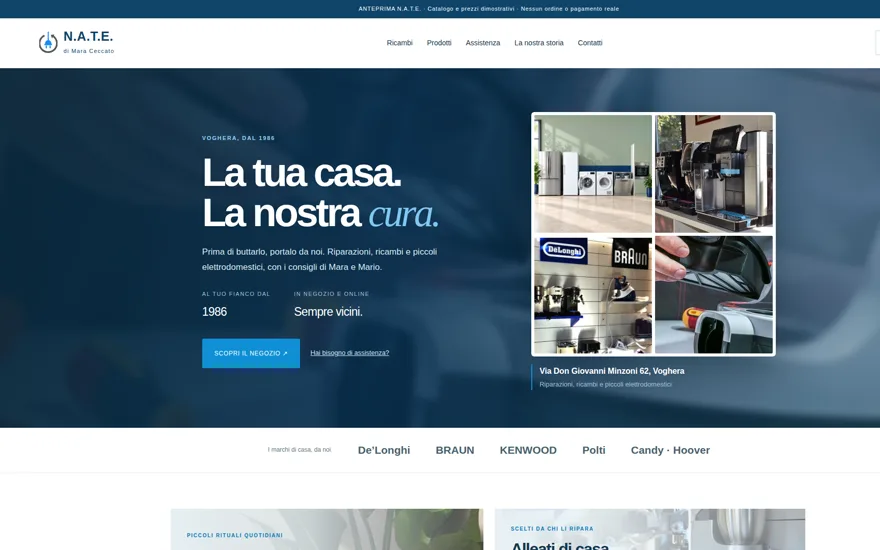Navigate to Contatti
Viewport: 880px width, 550px height.
pyautogui.click(x=590, y=43)
